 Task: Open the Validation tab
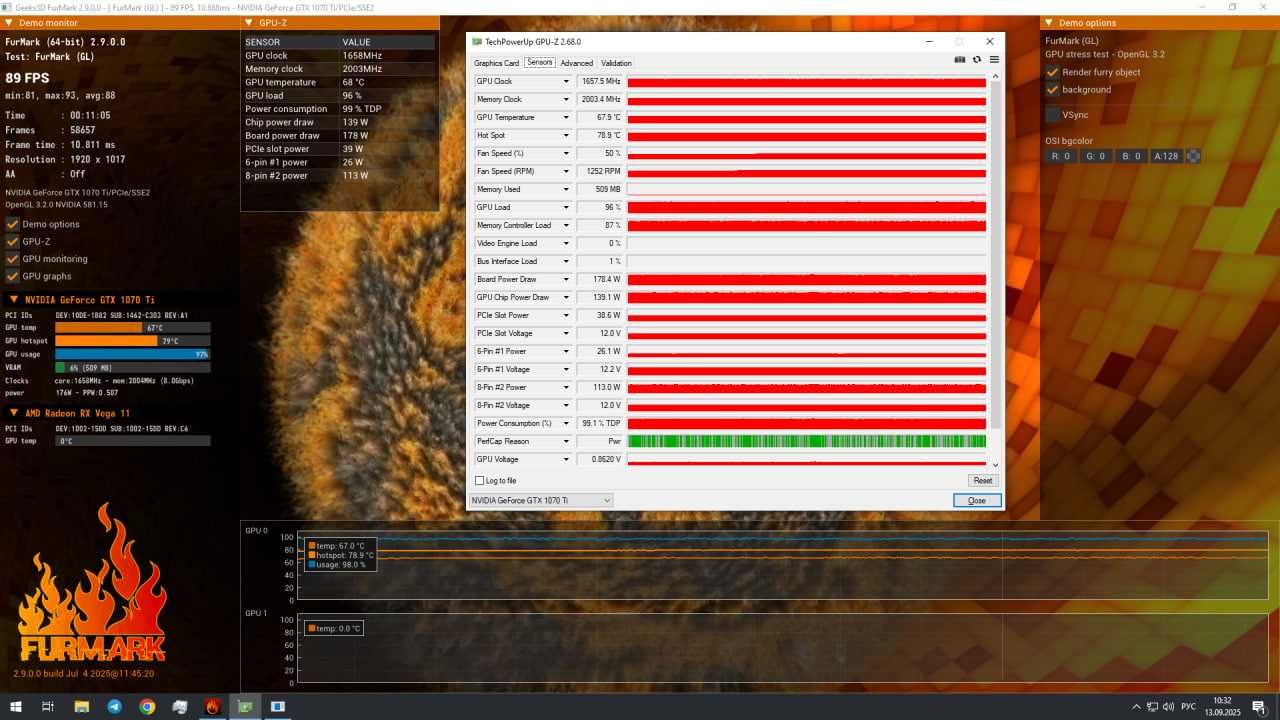click(616, 63)
